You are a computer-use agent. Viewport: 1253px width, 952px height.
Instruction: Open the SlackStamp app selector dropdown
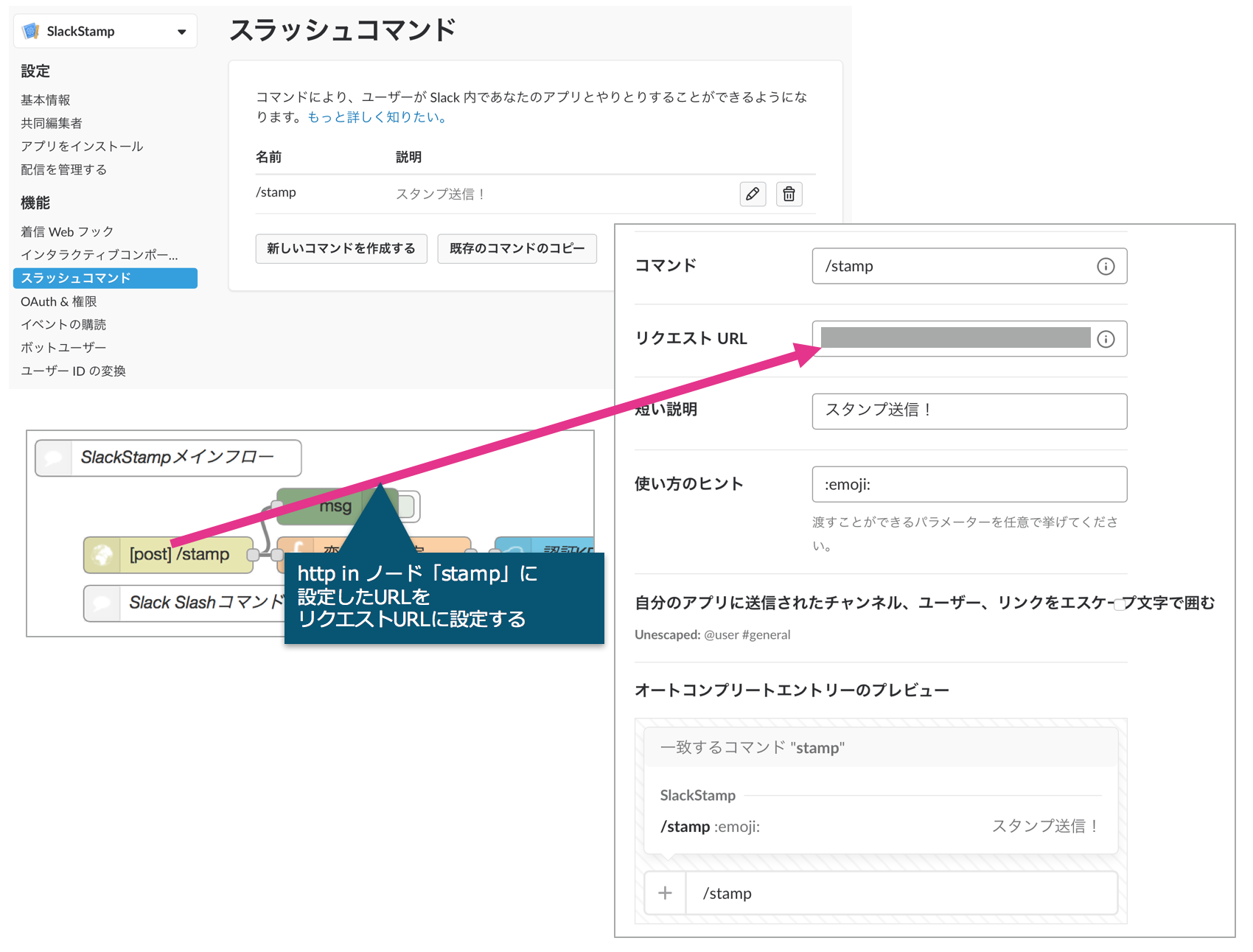pos(105,31)
